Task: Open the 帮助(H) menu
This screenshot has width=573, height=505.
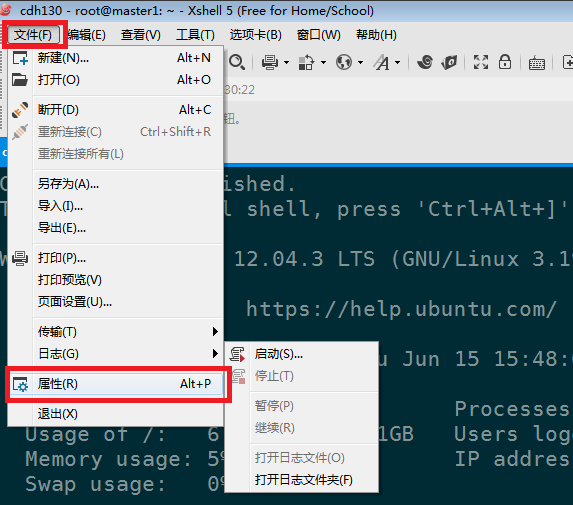Action: click(376, 35)
